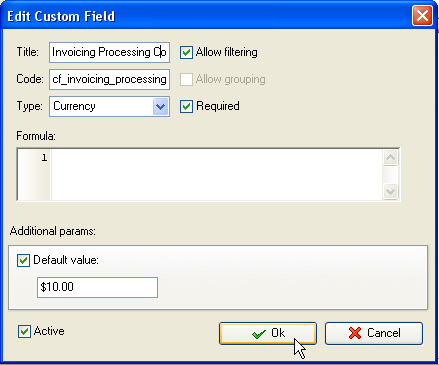Open the Type dropdown arrow
Image resolution: width=439 pixels, height=365 pixels.
pyautogui.click(x=161, y=107)
